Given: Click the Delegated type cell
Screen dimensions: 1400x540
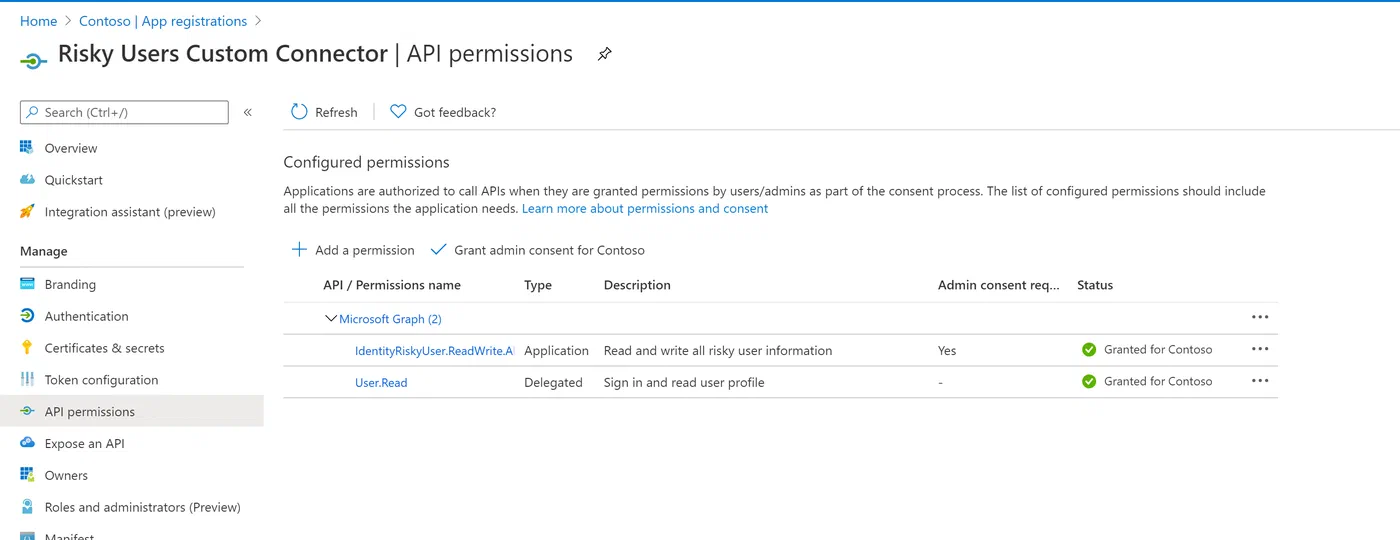Looking at the screenshot, I should coord(553,382).
